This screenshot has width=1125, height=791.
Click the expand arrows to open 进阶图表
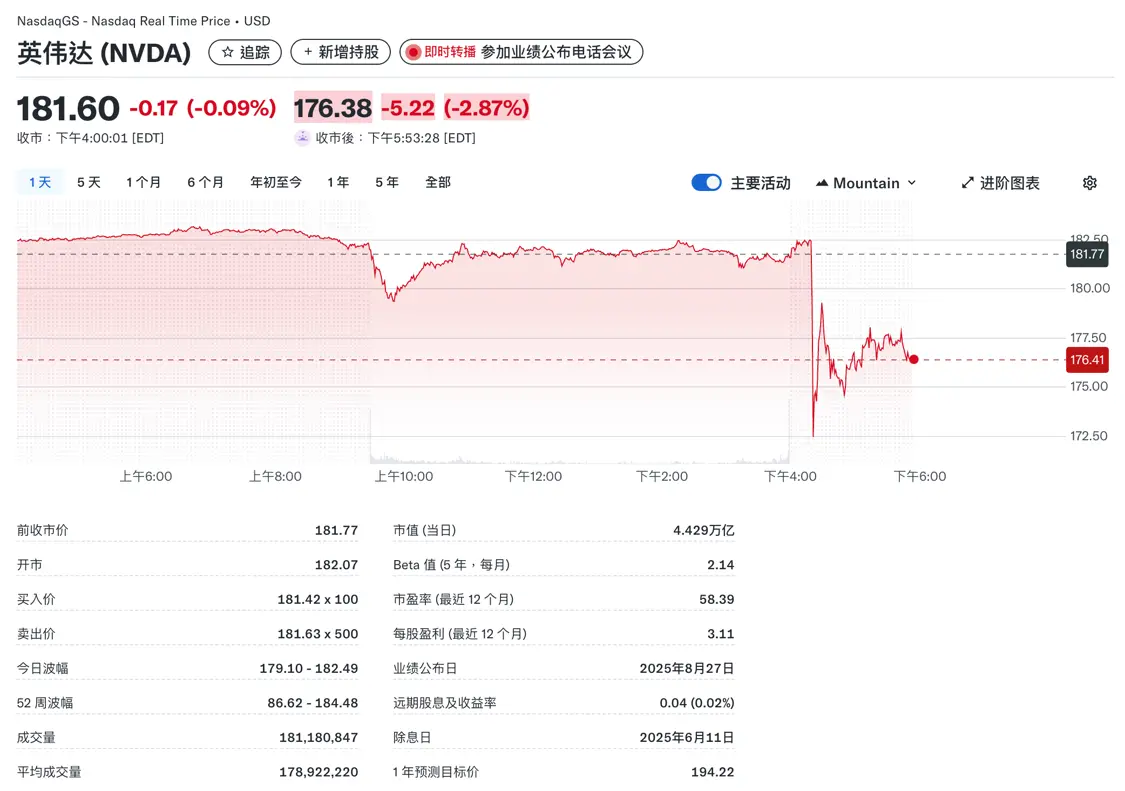967,183
